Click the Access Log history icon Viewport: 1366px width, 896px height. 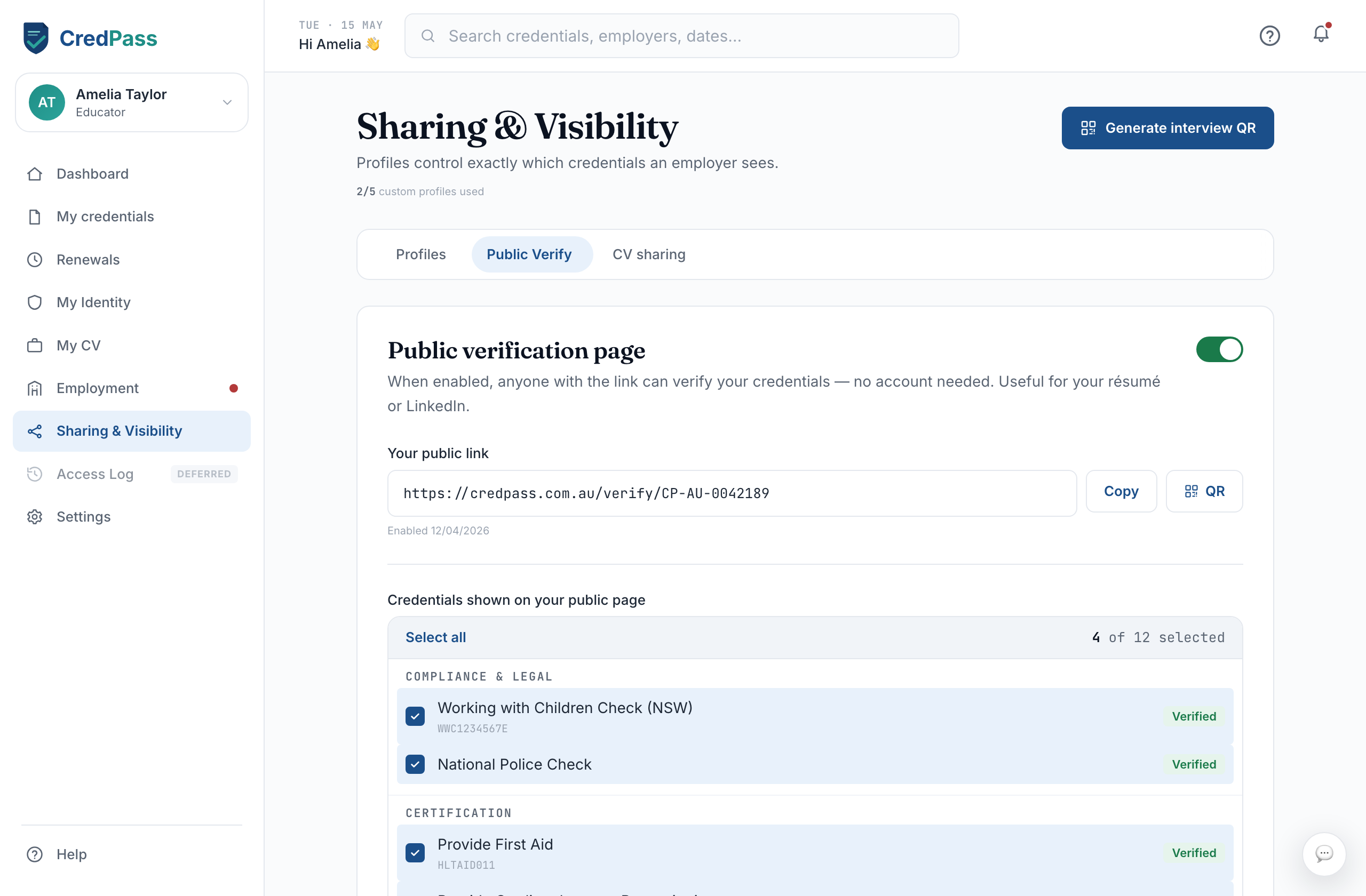pos(35,474)
